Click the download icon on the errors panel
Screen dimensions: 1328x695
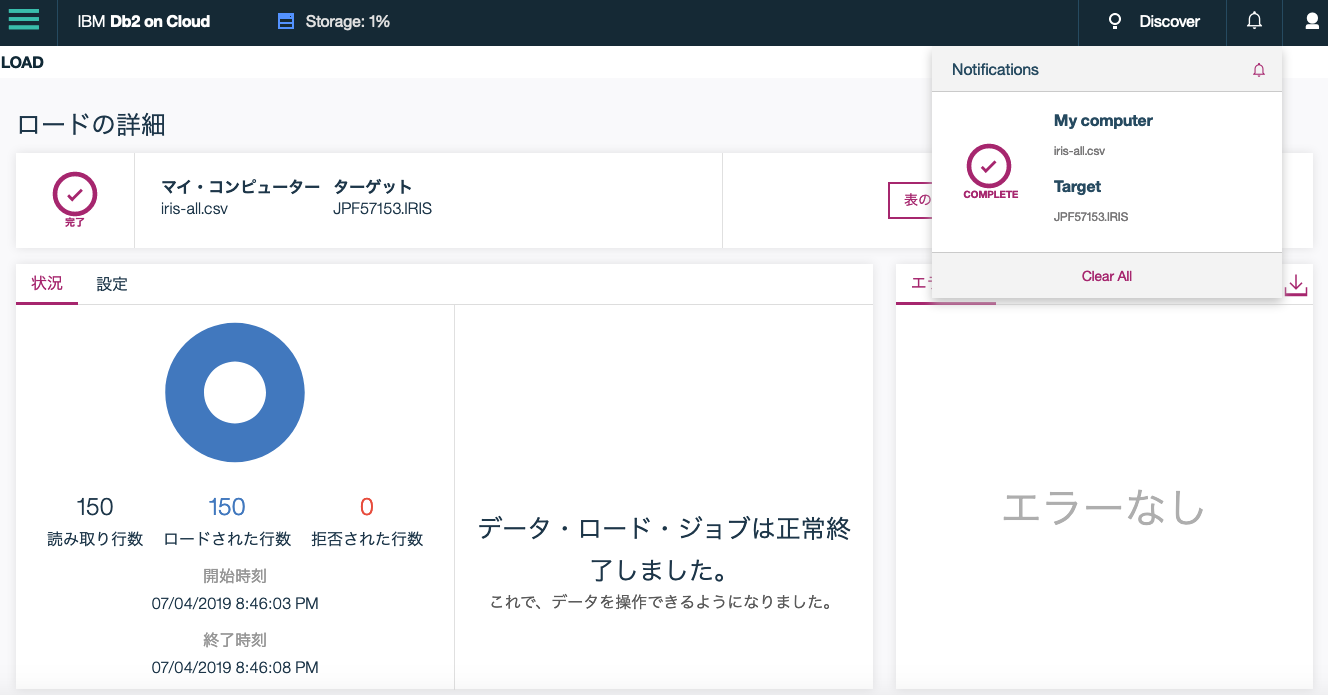1295,284
